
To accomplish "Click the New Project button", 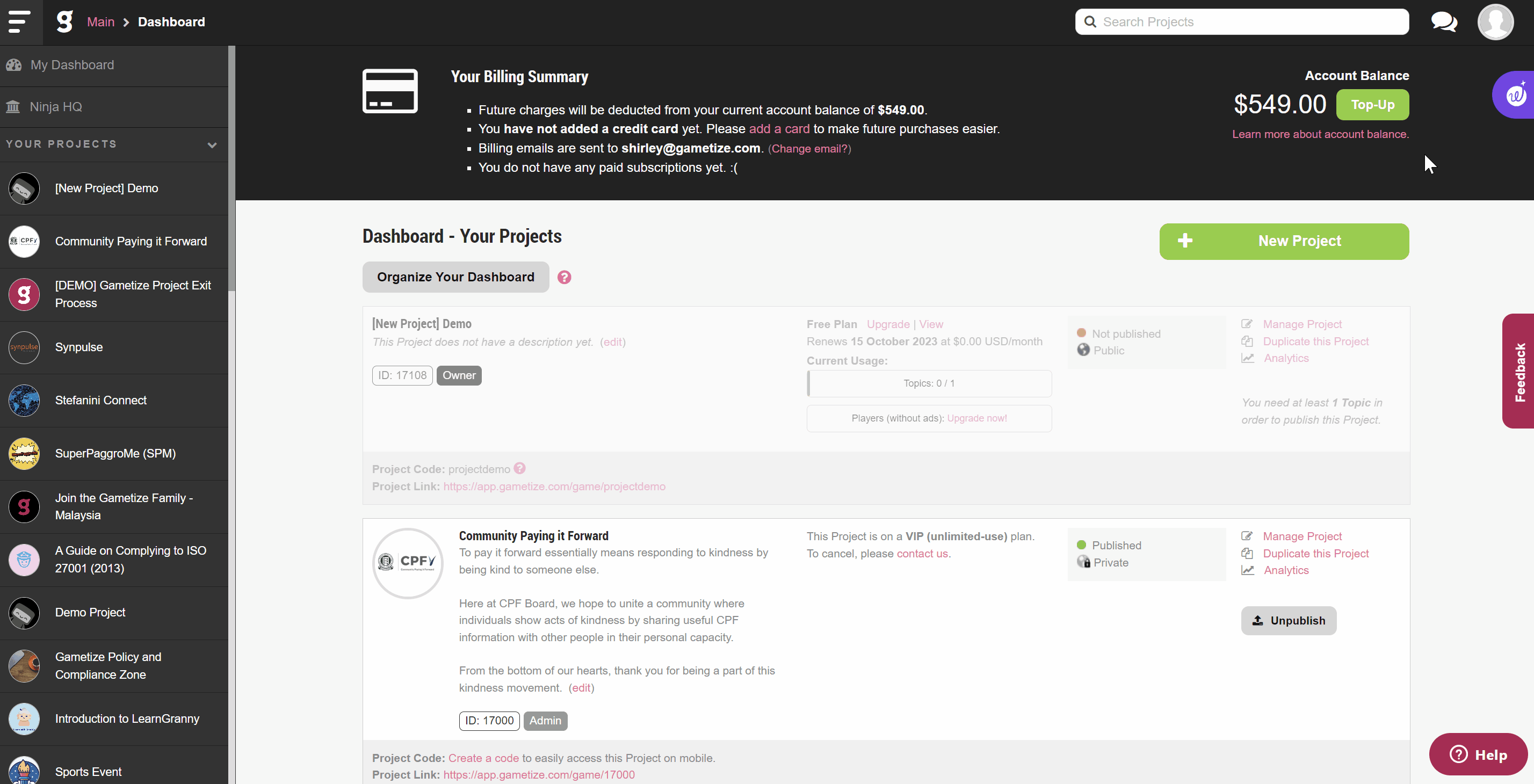I will point(1284,242).
